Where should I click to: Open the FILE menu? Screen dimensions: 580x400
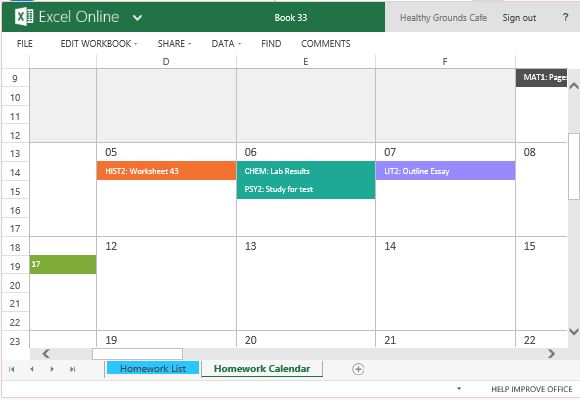click(x=24, y=44)
